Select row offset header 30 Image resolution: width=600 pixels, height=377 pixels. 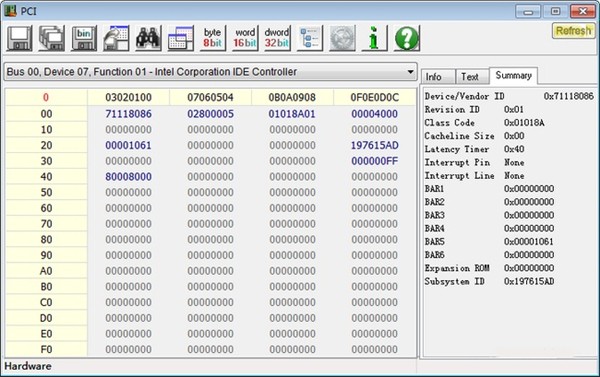46,161
